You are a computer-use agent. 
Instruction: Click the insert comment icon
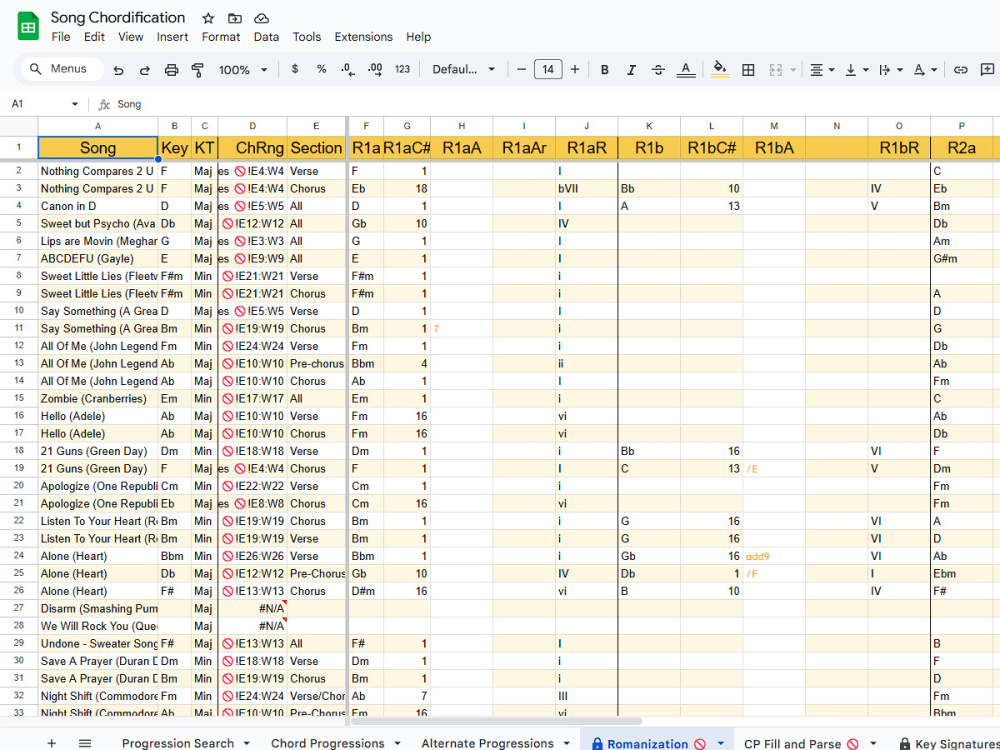point(987,70)
